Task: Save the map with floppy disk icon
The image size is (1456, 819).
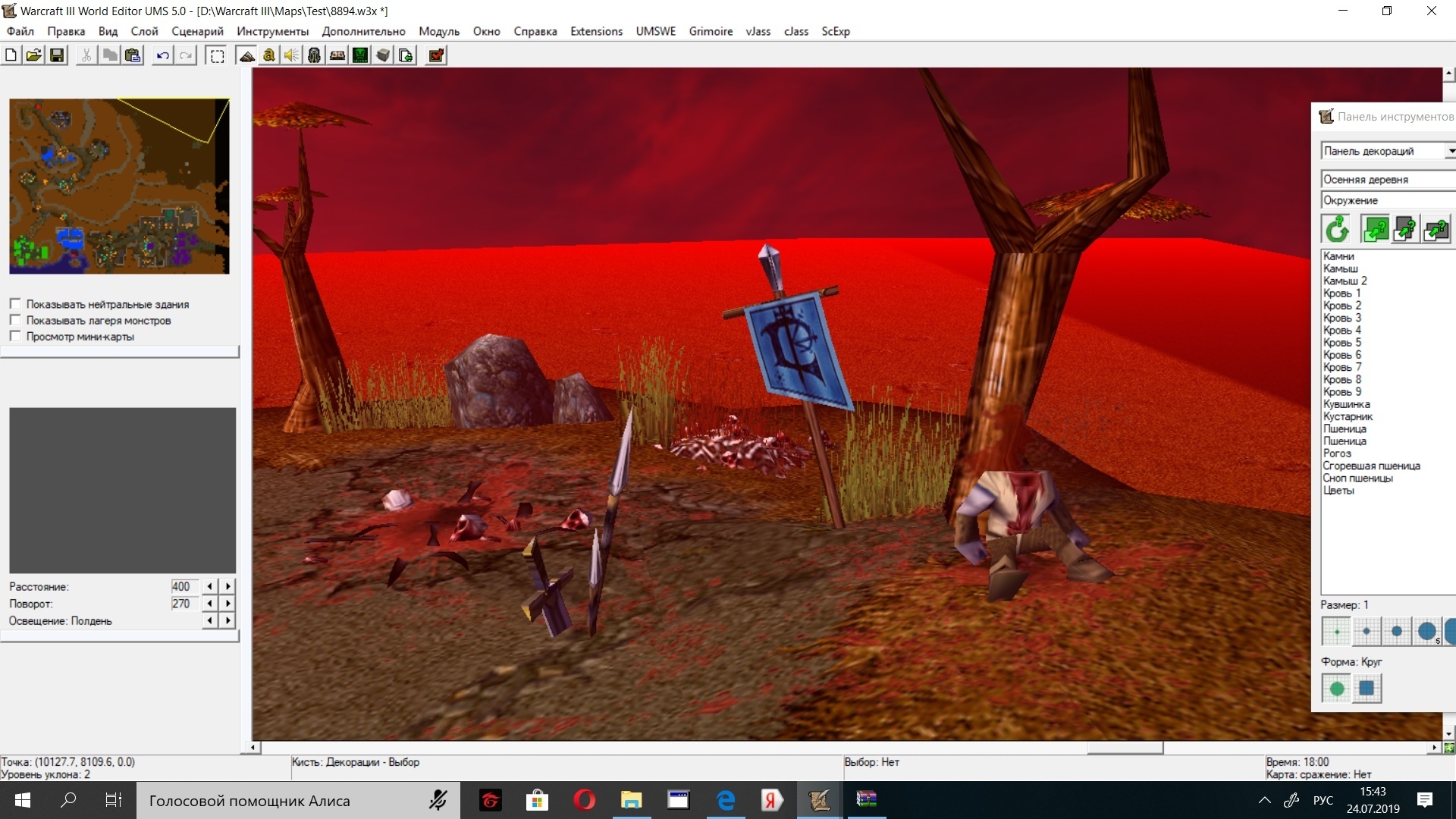Action: 57,55
